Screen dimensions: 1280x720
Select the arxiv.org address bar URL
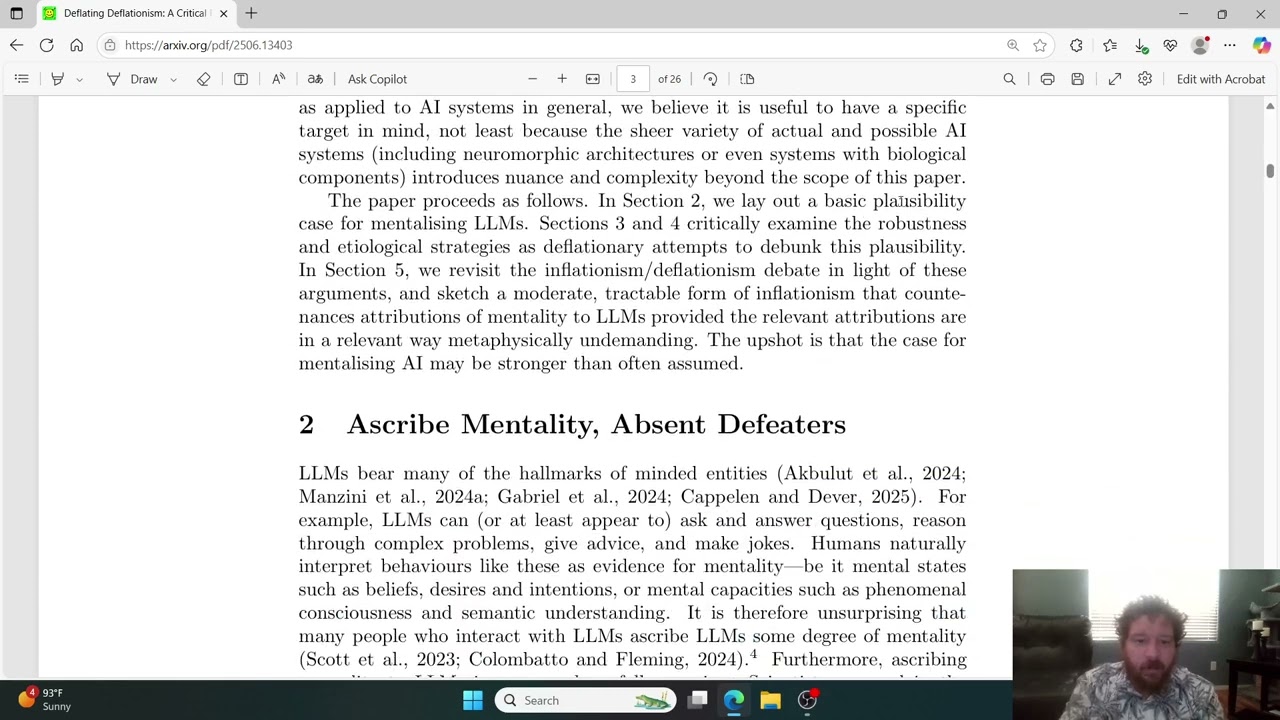coord(208,45)
